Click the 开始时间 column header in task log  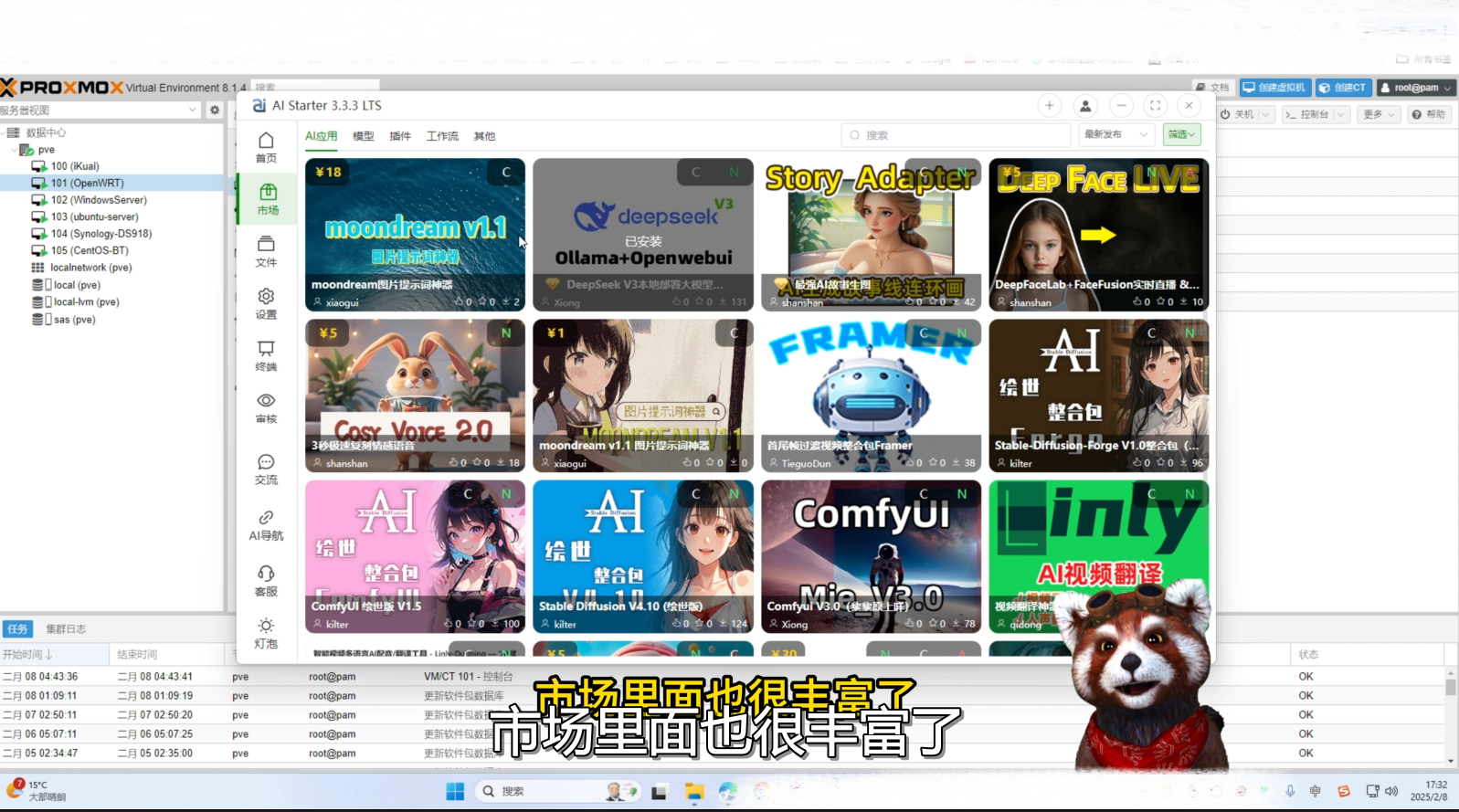(55, 655)
